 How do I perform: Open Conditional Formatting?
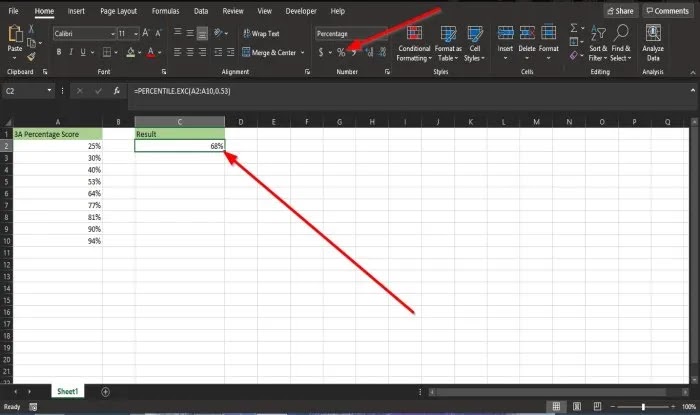[414, 44]
